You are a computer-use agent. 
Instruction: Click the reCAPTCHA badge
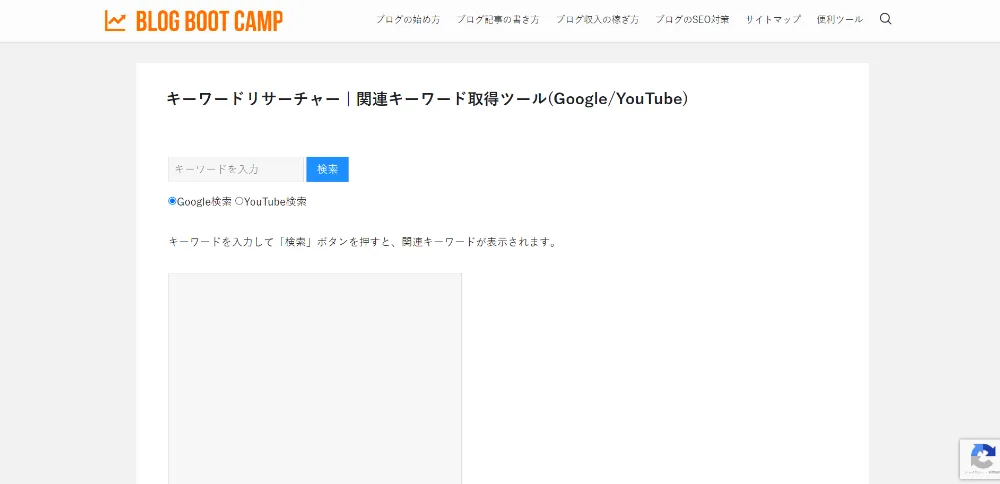tap(980, 458)
